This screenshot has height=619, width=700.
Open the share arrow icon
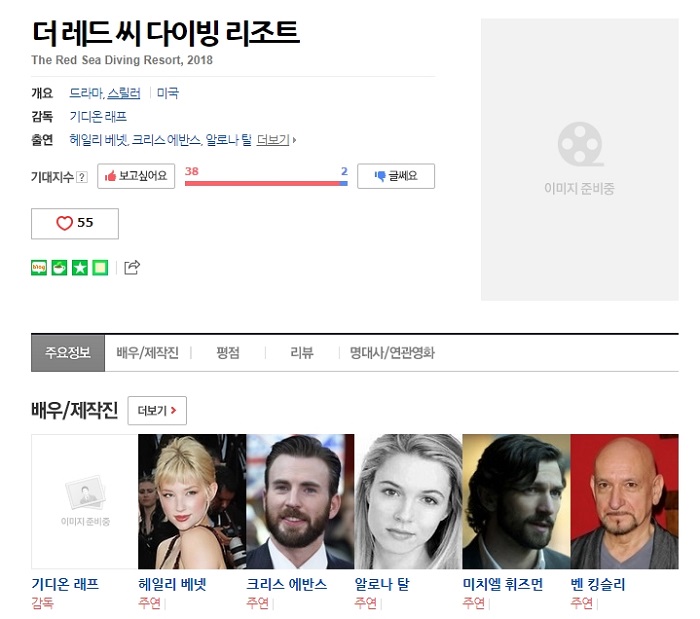pyautogui.click(x=132, y=267)
